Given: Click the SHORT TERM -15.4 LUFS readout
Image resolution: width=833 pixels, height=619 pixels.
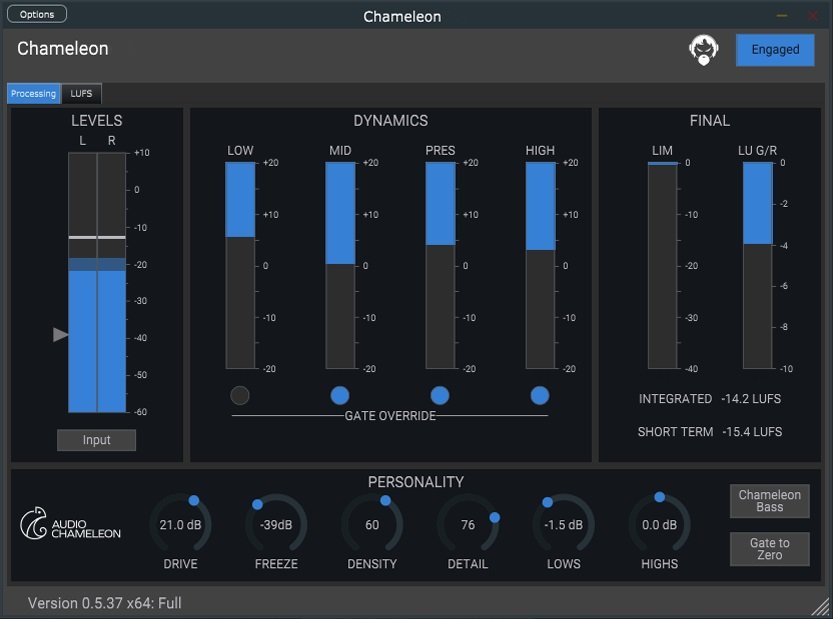Looking at the screenshot, I should 710,431.
